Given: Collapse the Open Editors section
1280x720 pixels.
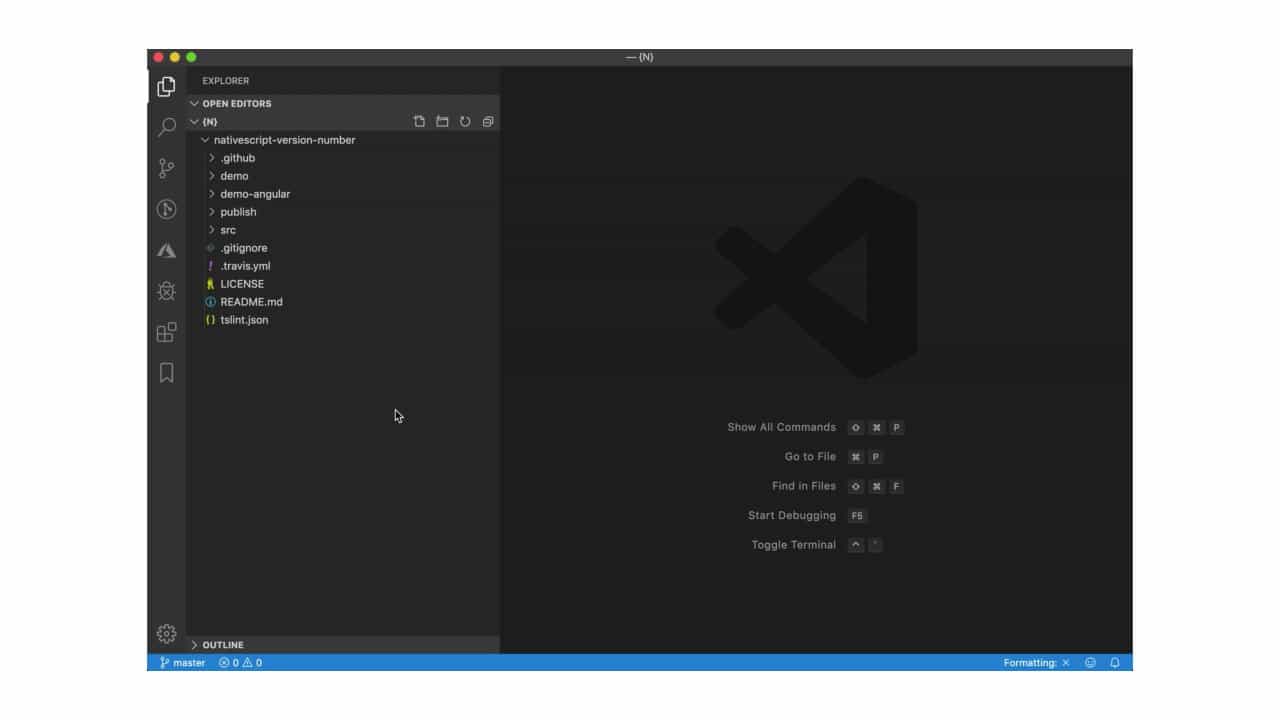Looking at the screenshot, I should (343, 103).
